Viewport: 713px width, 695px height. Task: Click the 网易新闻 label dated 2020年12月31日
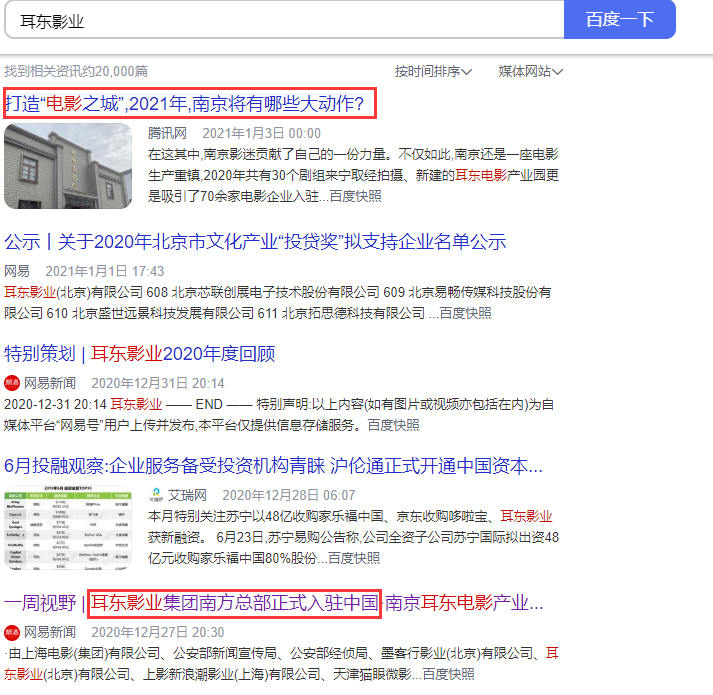50,383
